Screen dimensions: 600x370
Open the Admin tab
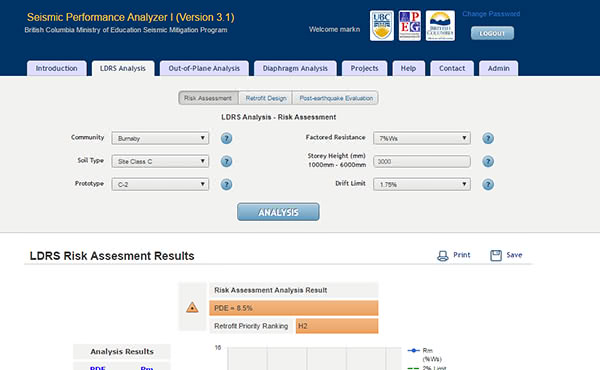coord(498,68)
